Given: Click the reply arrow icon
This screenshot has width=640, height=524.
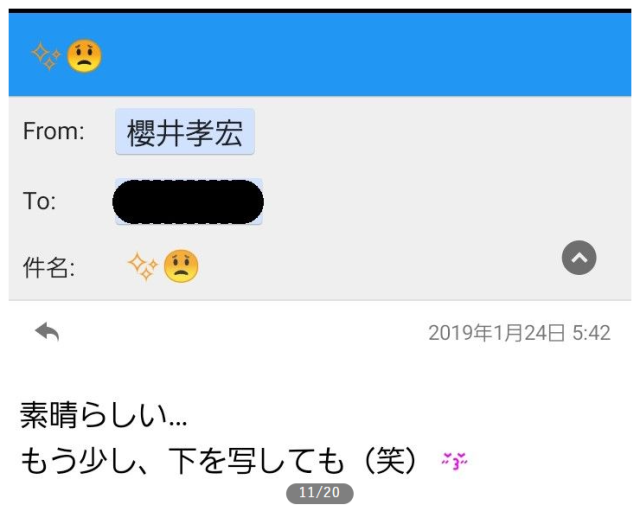Looking at the screenshot, I should click(x=47, y=332).
